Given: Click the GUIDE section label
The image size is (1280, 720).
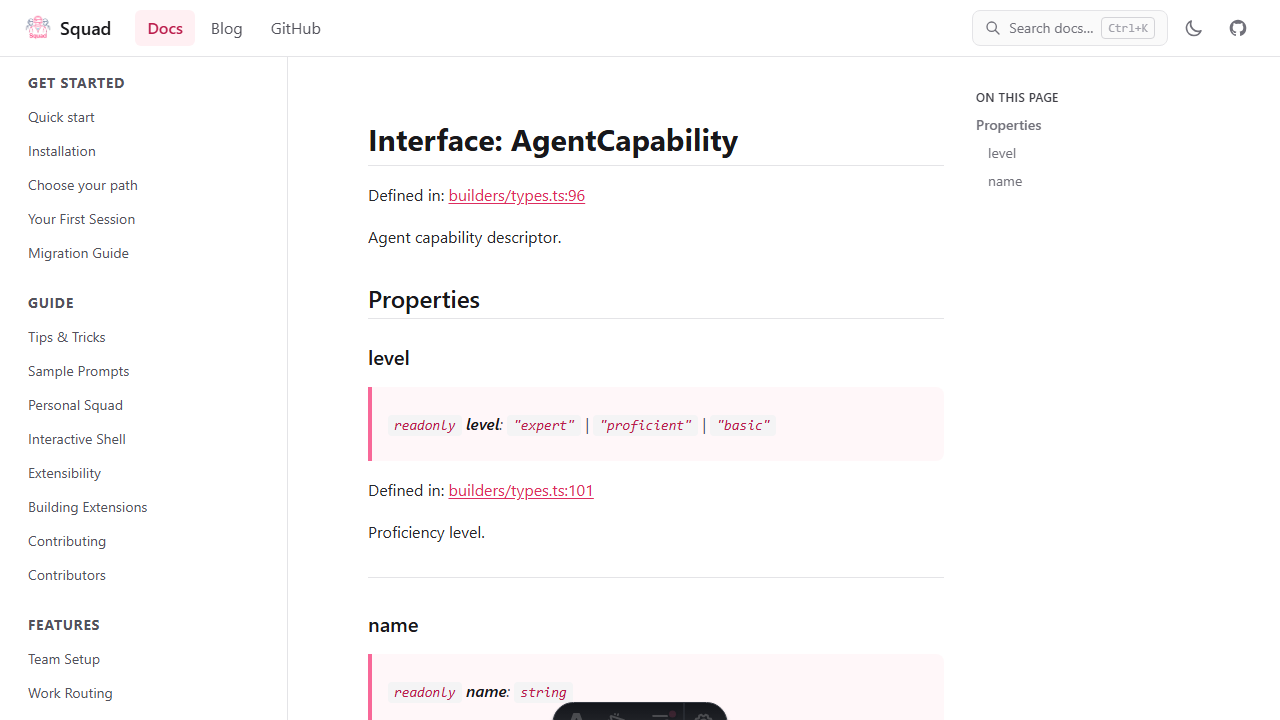Looking at the screenshot, I should 51,303.
